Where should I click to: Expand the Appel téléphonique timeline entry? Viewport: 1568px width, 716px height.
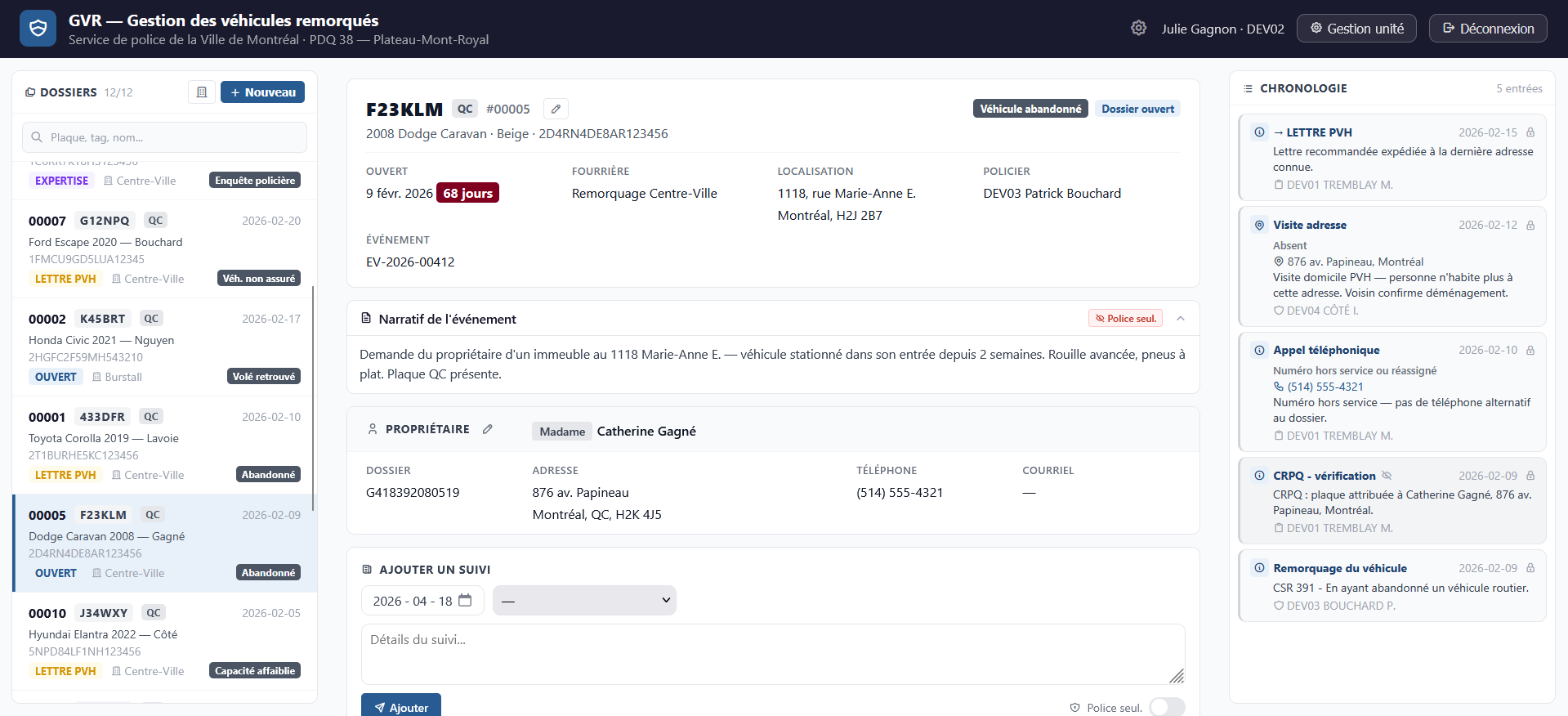point(1325,350)
